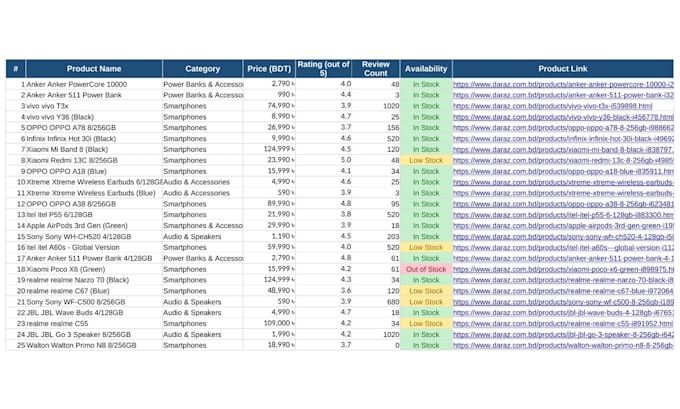Select Low Stock cell for realme C67 (Blue)
The width and height of the screenshot is (680, 409).
point(426,291)
